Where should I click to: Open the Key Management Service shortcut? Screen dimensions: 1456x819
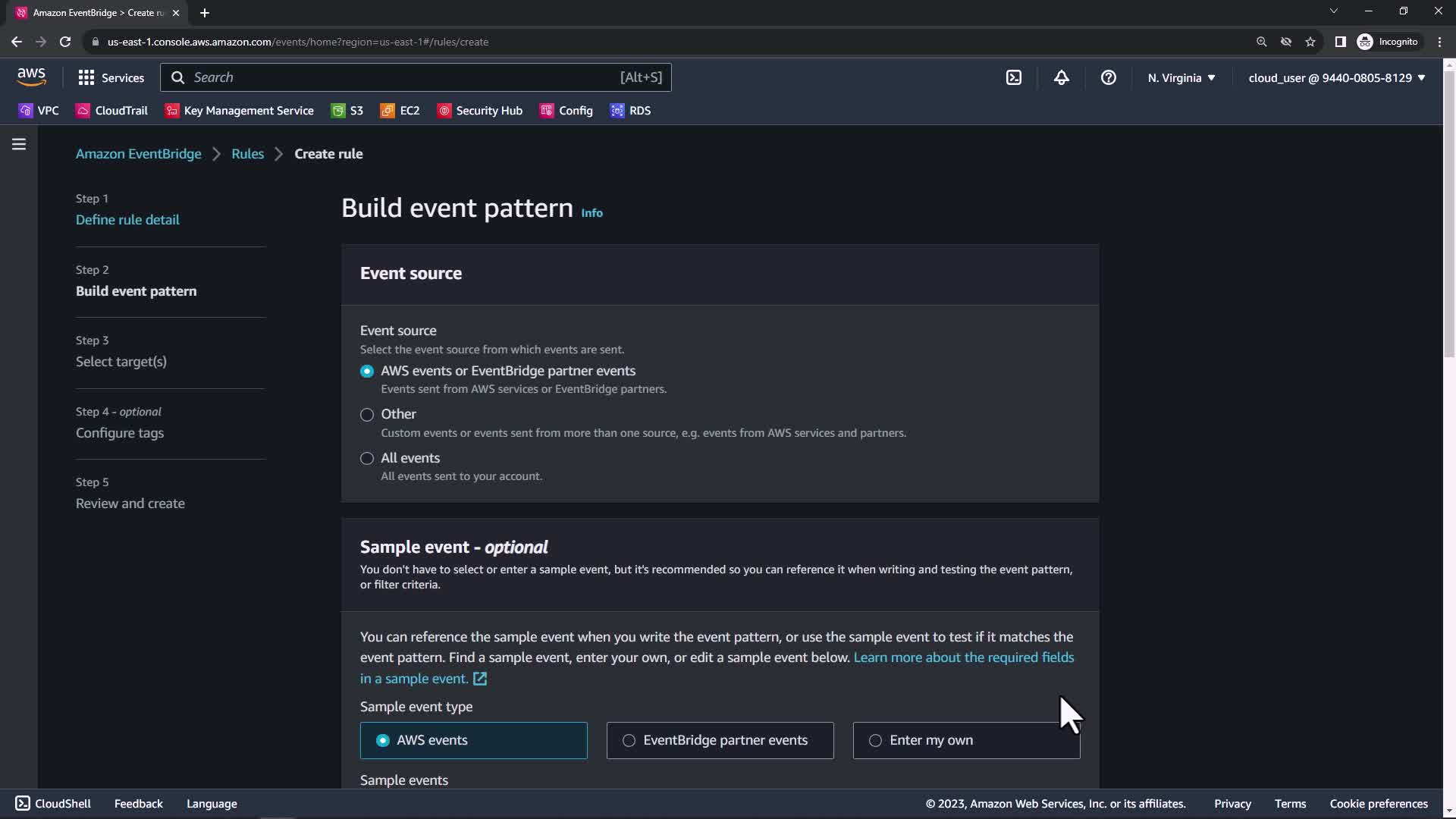pyautogui.click(x=240, y=111)
